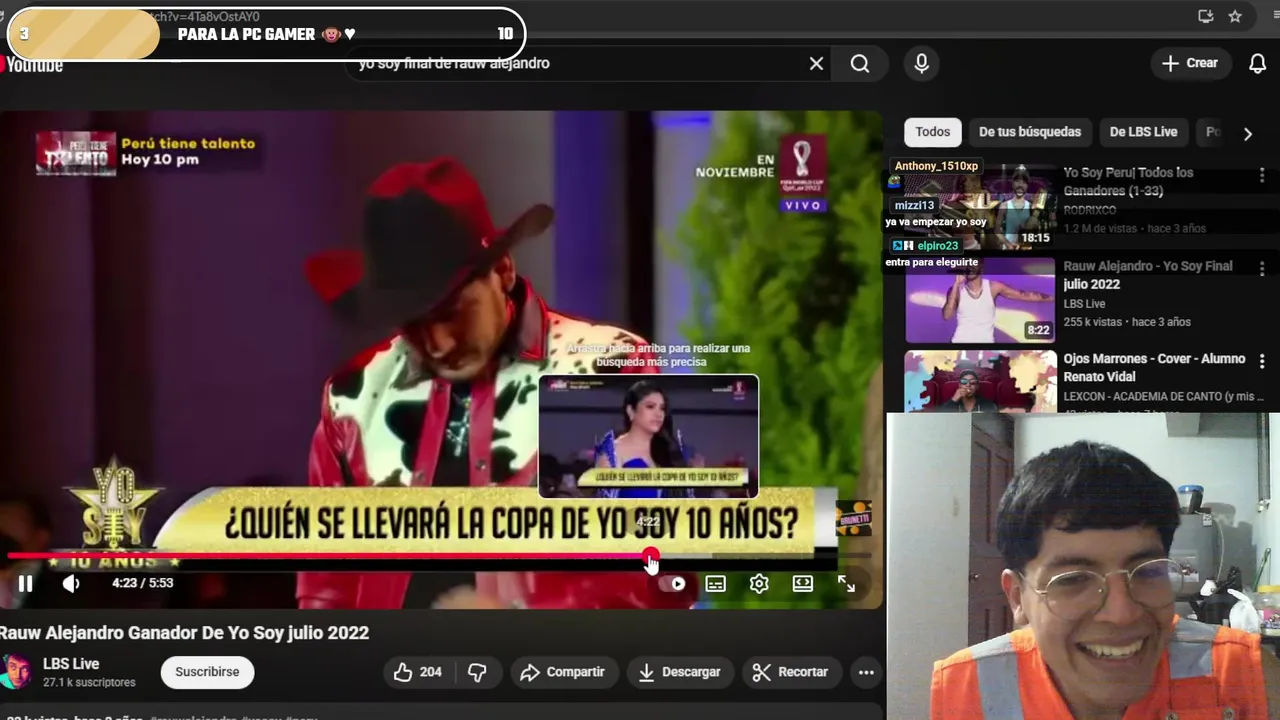This screenshot has height=720, width=1280.
Task: Clip the video with Recortar
Action: pyautogui.click(x=790, y=672)
